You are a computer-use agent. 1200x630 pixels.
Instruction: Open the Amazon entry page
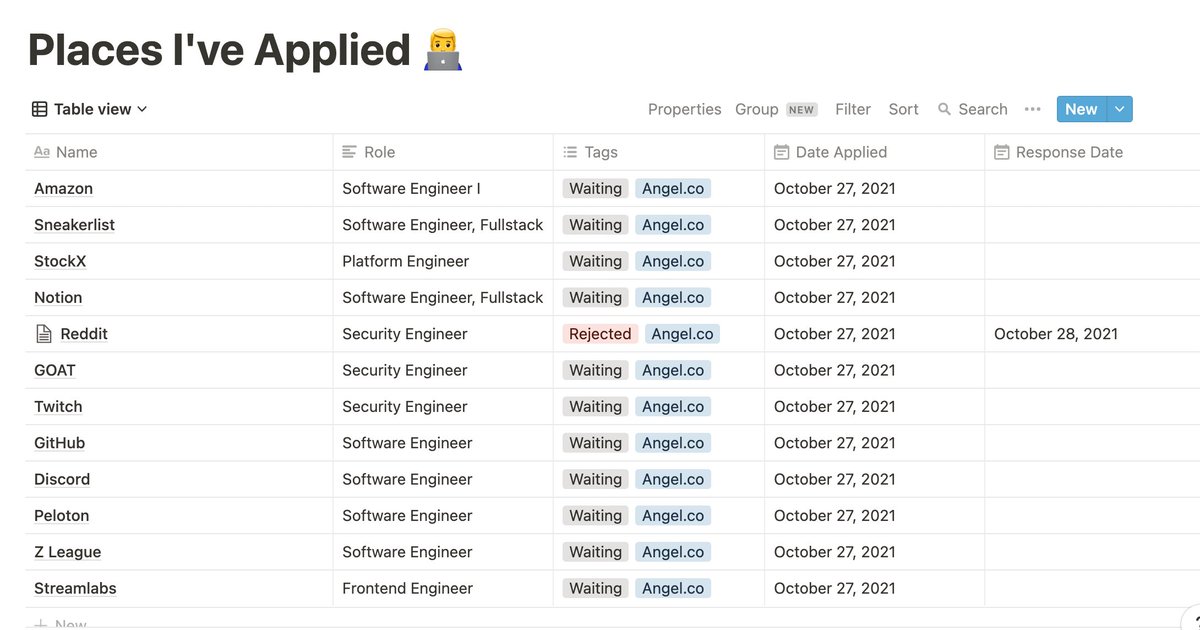(63, 188)
